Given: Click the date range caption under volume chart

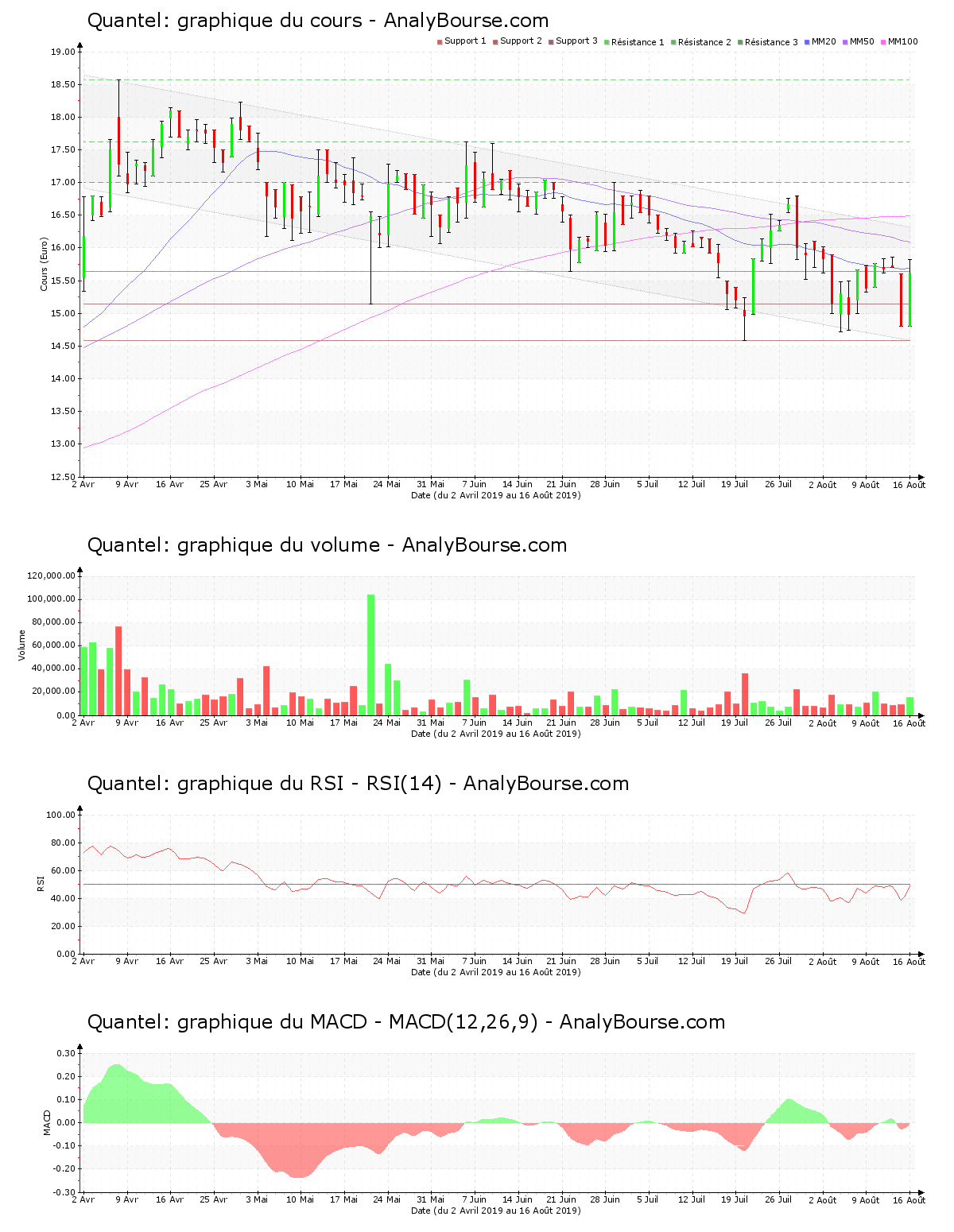Looking at the screenshot, I should tap(496, 734).
